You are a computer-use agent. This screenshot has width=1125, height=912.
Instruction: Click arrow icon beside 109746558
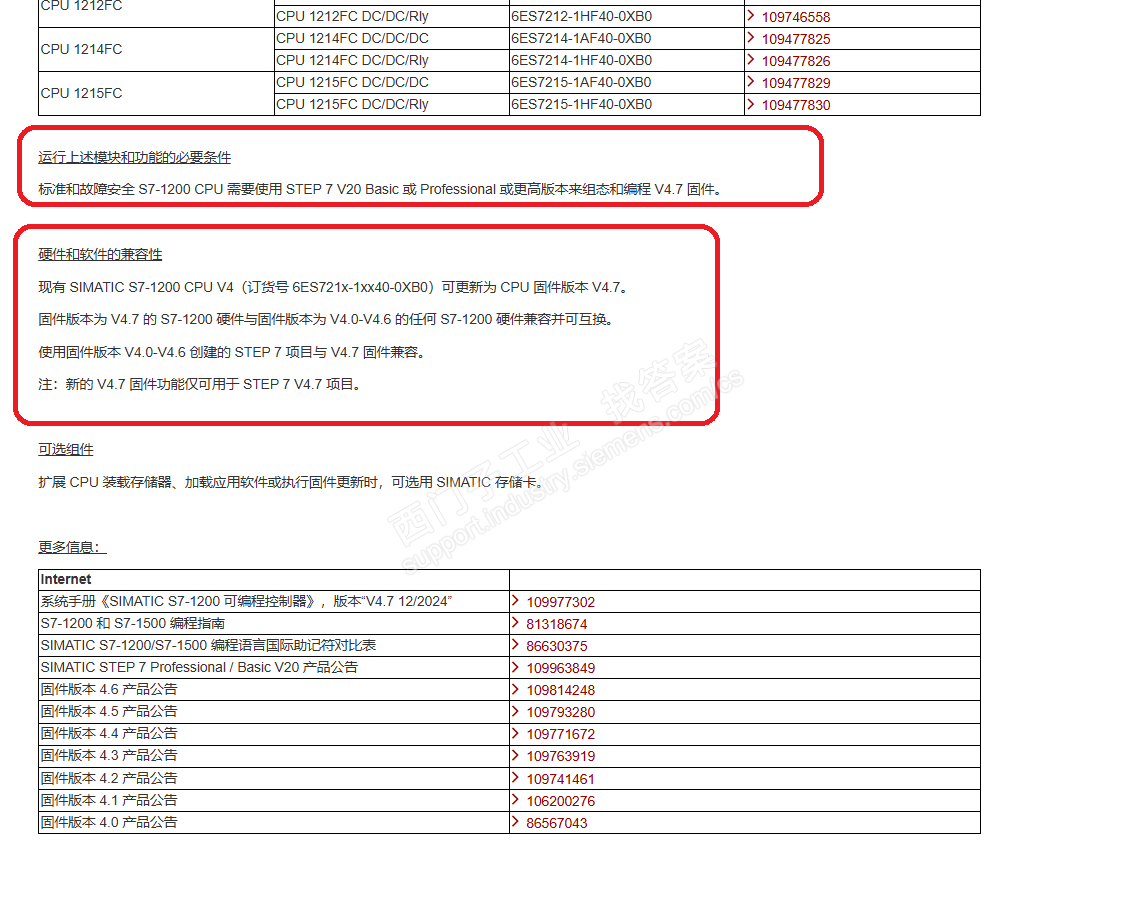tap(750, 16)
